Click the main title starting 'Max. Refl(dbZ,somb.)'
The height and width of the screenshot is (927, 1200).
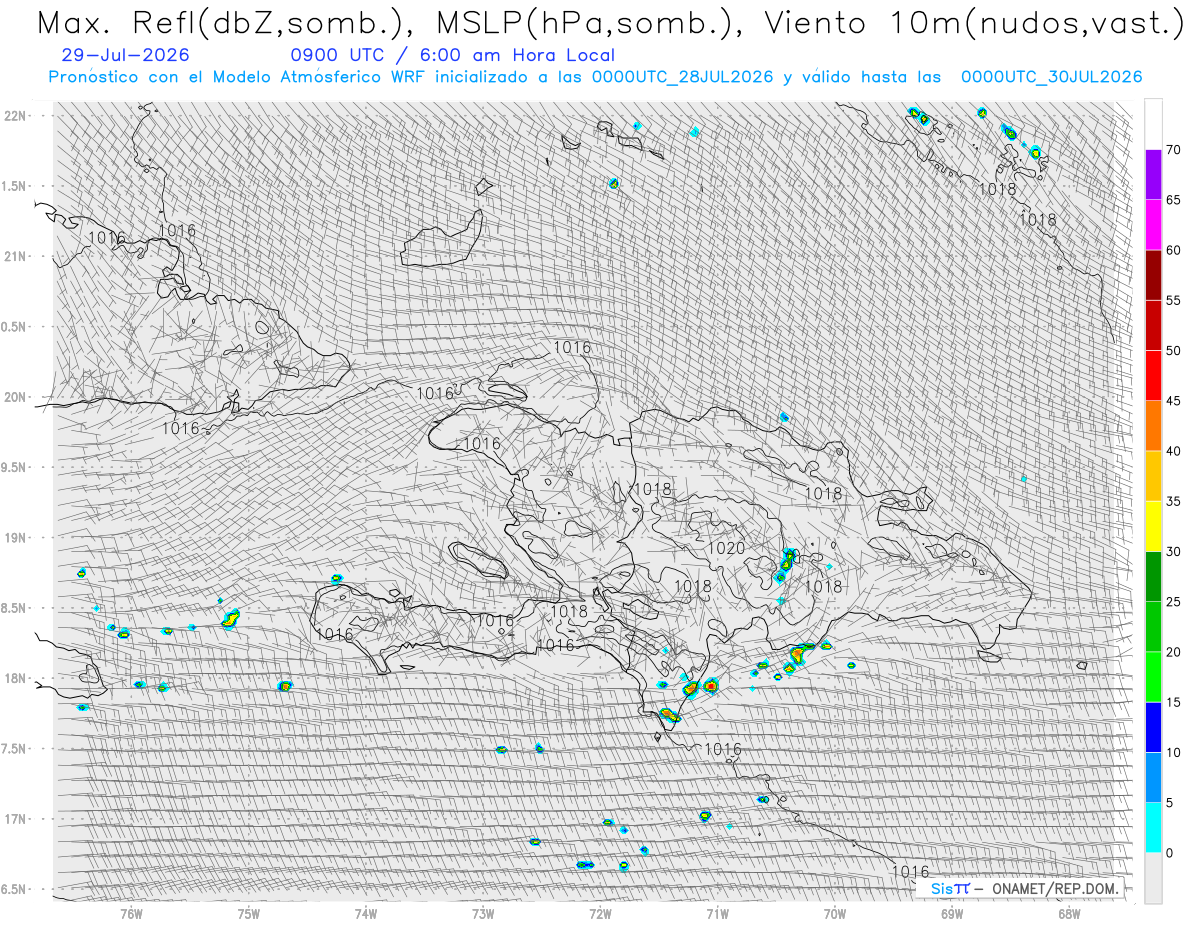tap(609, 22)
